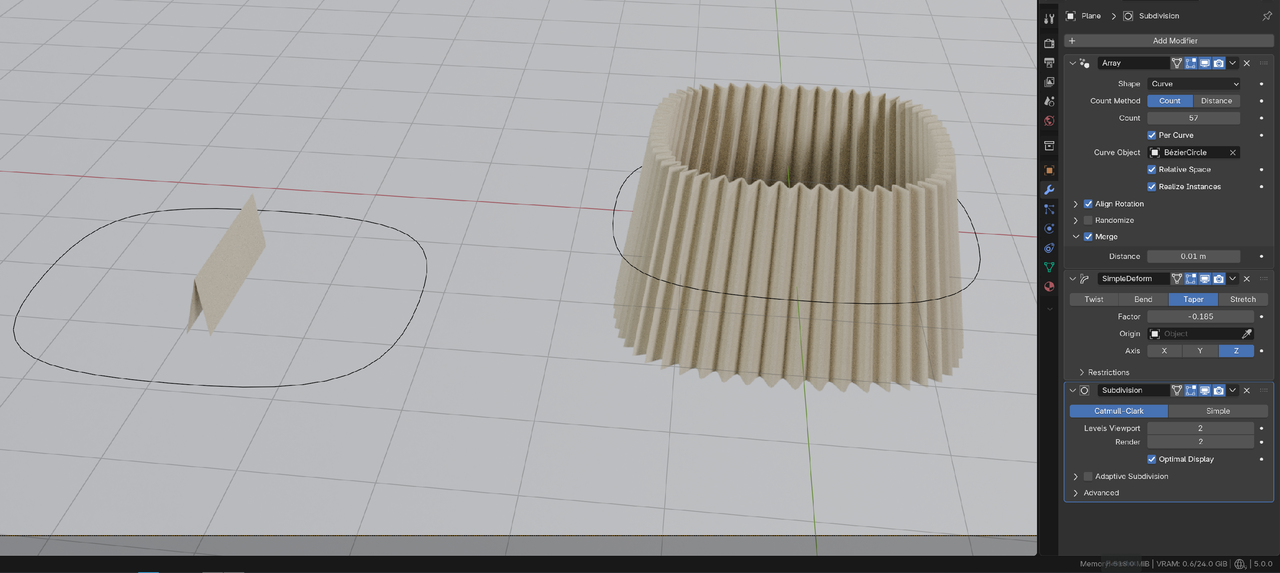
Task: Open the Collection properties tab
Action: point(1049,146)
